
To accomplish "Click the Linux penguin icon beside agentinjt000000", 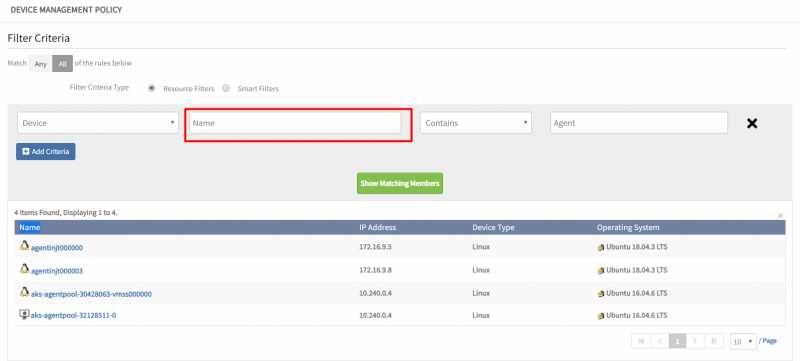I will pos(23,246).
